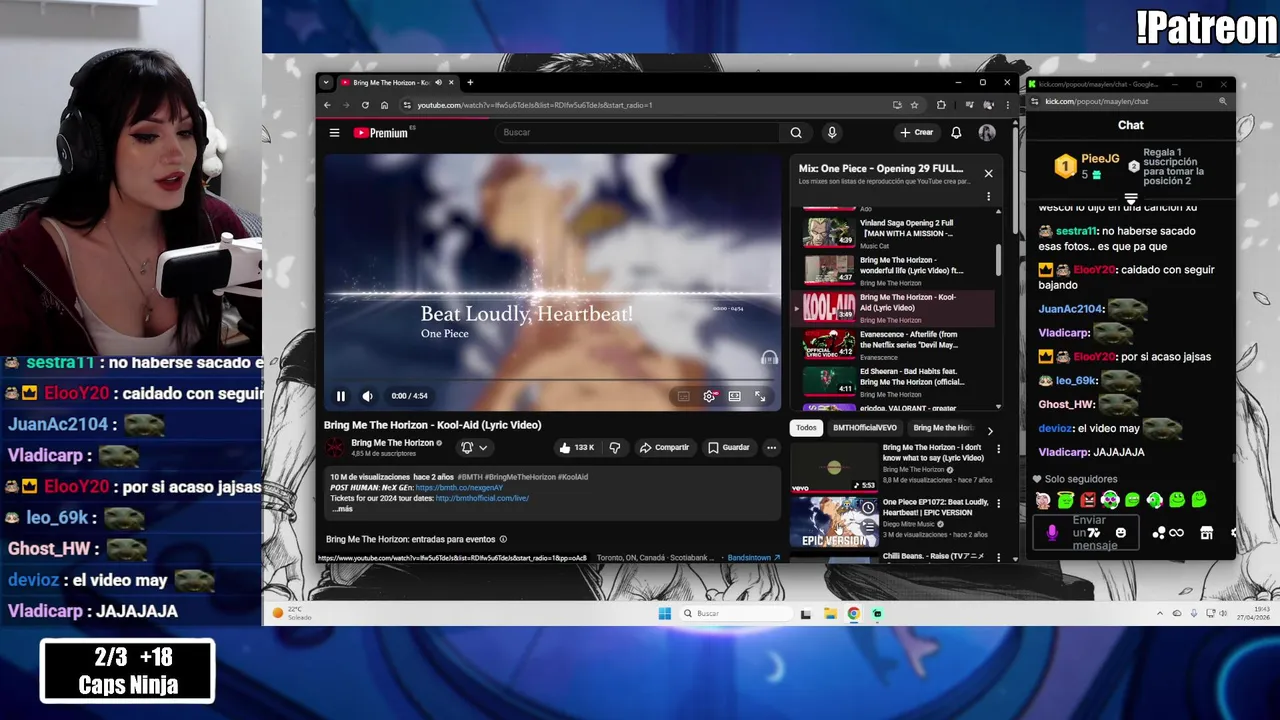1280x720 pixels.
Task: Click the mix playlist scrollbar
Action: pyautogui.click(x=998, y=260)
